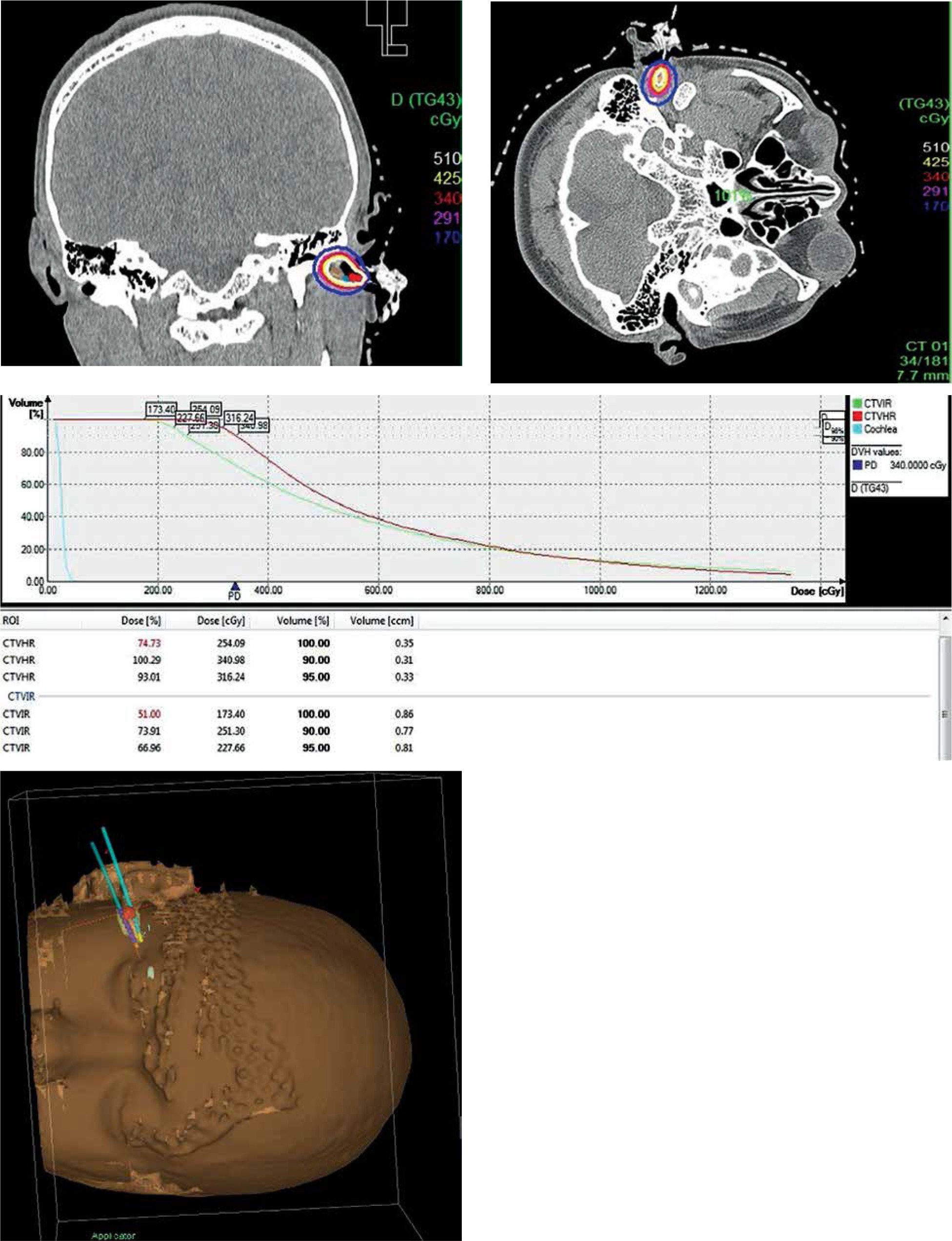This screenshot has height=1241, width=952.
Task: Click the blue PD swatch under DVH values
Action: click(857, 465)
